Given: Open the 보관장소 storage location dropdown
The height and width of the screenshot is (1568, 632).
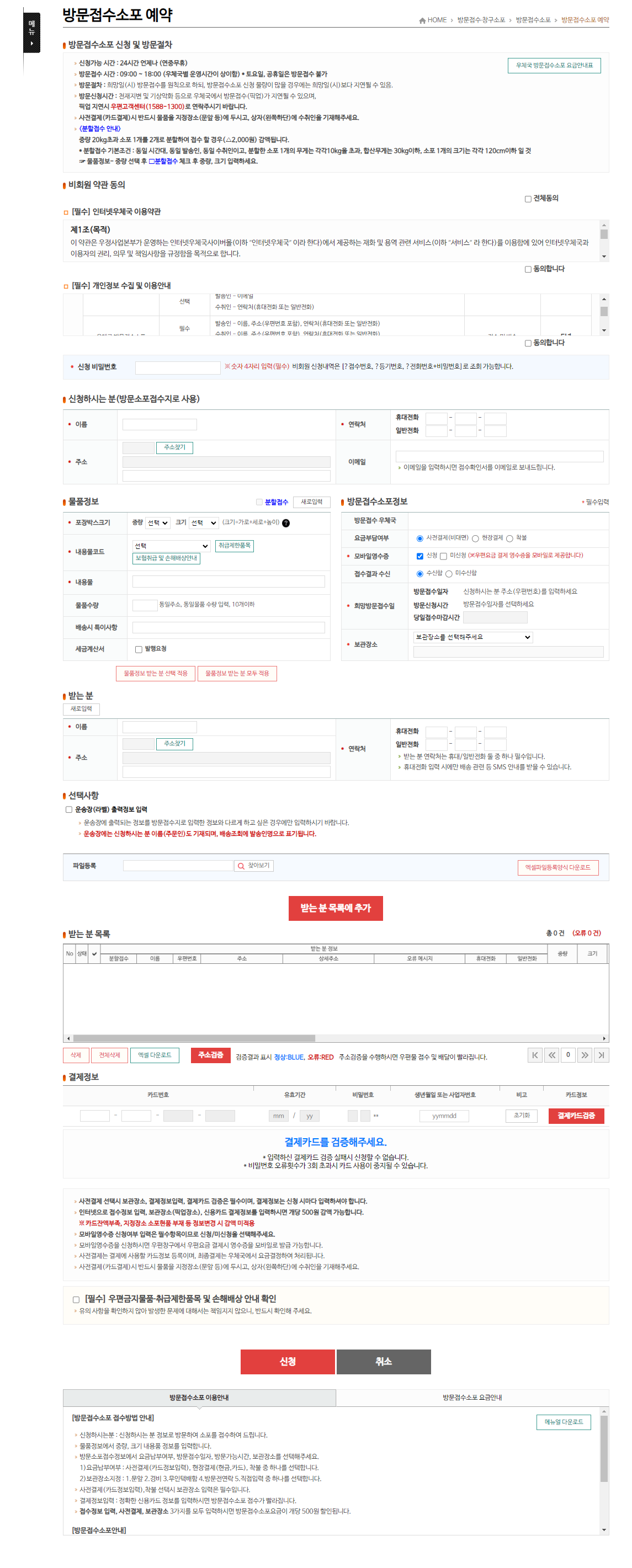Looking at the screenshot, I should point(473,637).
